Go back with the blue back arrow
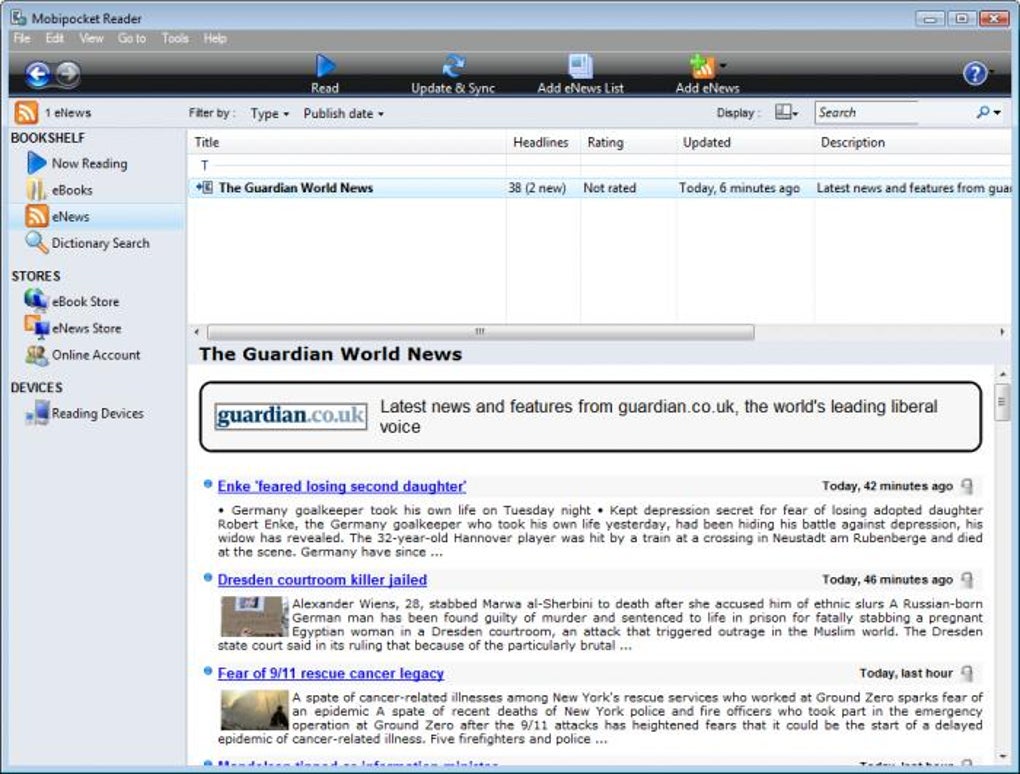Screen dimensions: 1020x774 (x=38, y=74)
